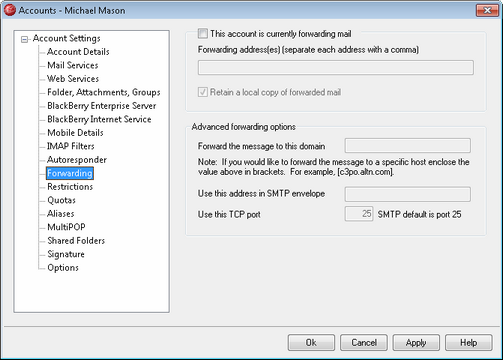Click 'Forward the message to this domain' field
The width and height of the screenshot is (503, 360).
click(x=408, y=146)
